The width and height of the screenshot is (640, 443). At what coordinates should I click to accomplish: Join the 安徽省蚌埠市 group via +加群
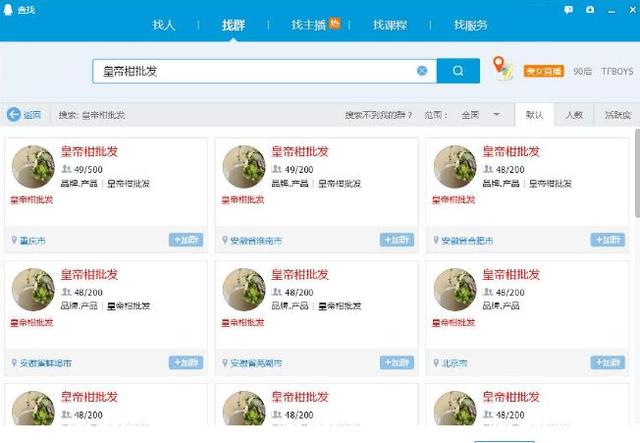coord(186,363)
